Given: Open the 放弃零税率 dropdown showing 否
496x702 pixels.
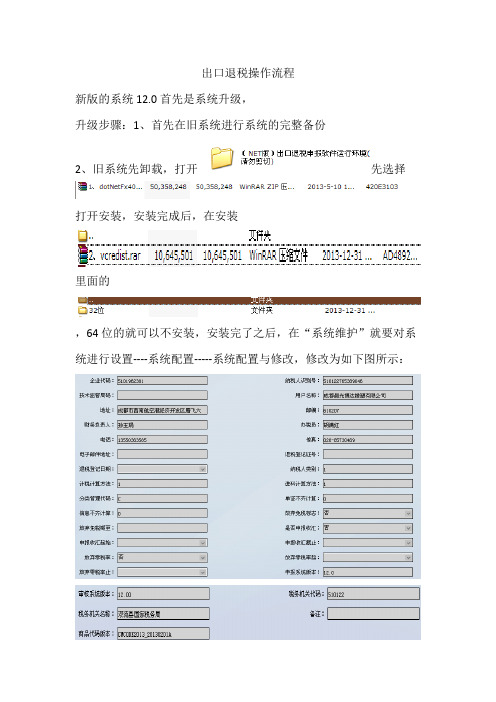Looking at the screenshot, I should (x=203, y=557).
